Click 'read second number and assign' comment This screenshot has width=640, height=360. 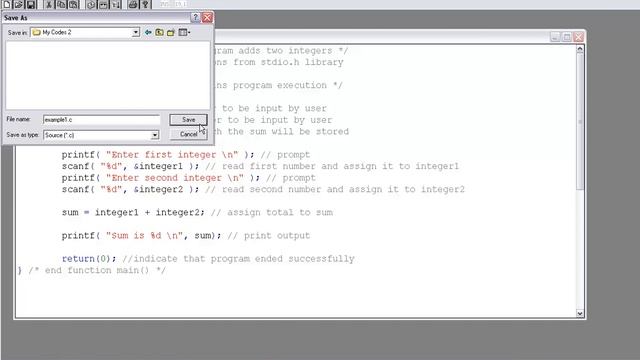(302, 189)
